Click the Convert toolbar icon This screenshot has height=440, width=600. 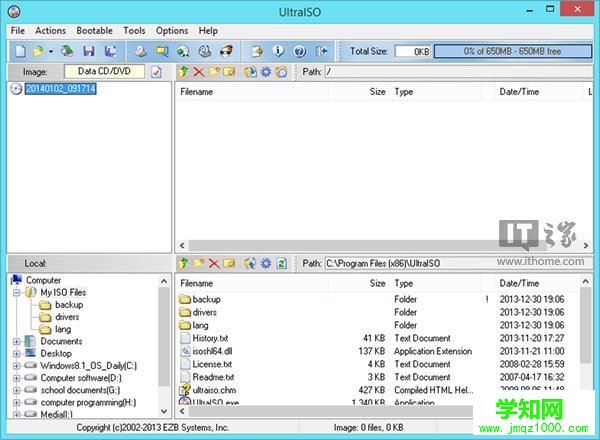point(183,51)
